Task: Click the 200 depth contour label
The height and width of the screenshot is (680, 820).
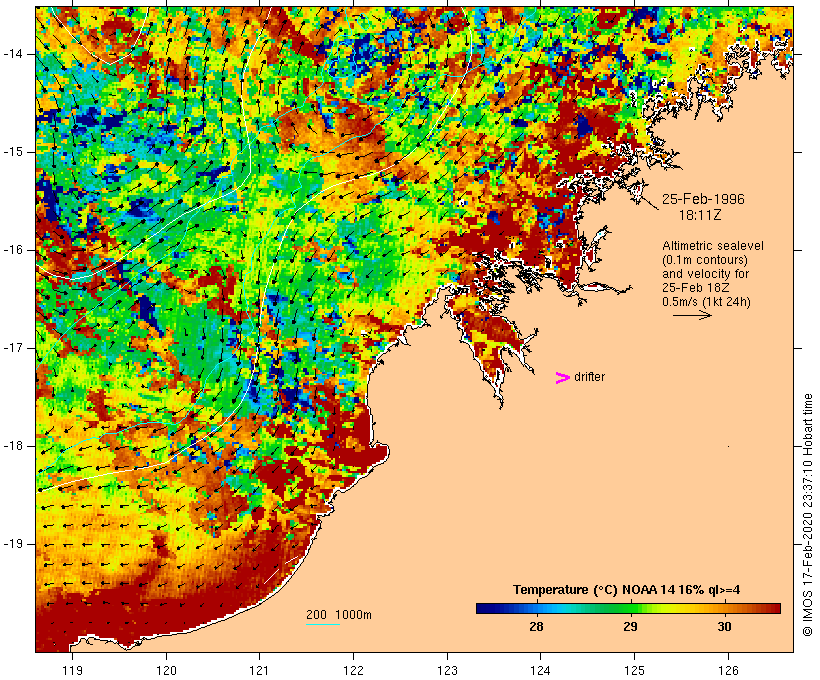Action: coord(316,615)
